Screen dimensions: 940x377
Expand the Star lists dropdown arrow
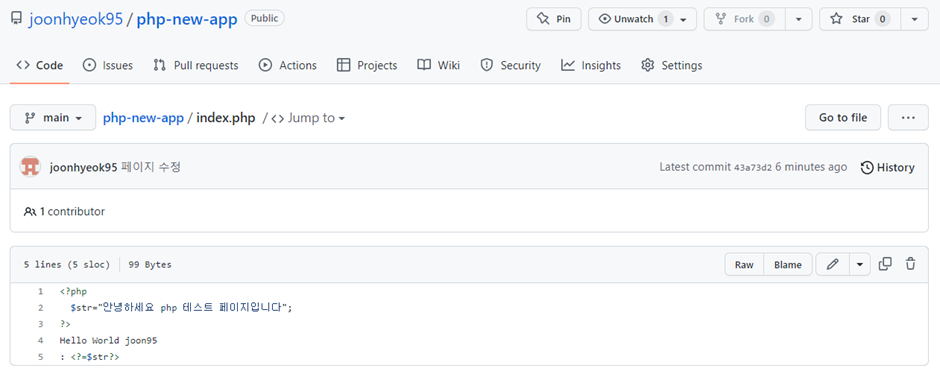[914, 19]
